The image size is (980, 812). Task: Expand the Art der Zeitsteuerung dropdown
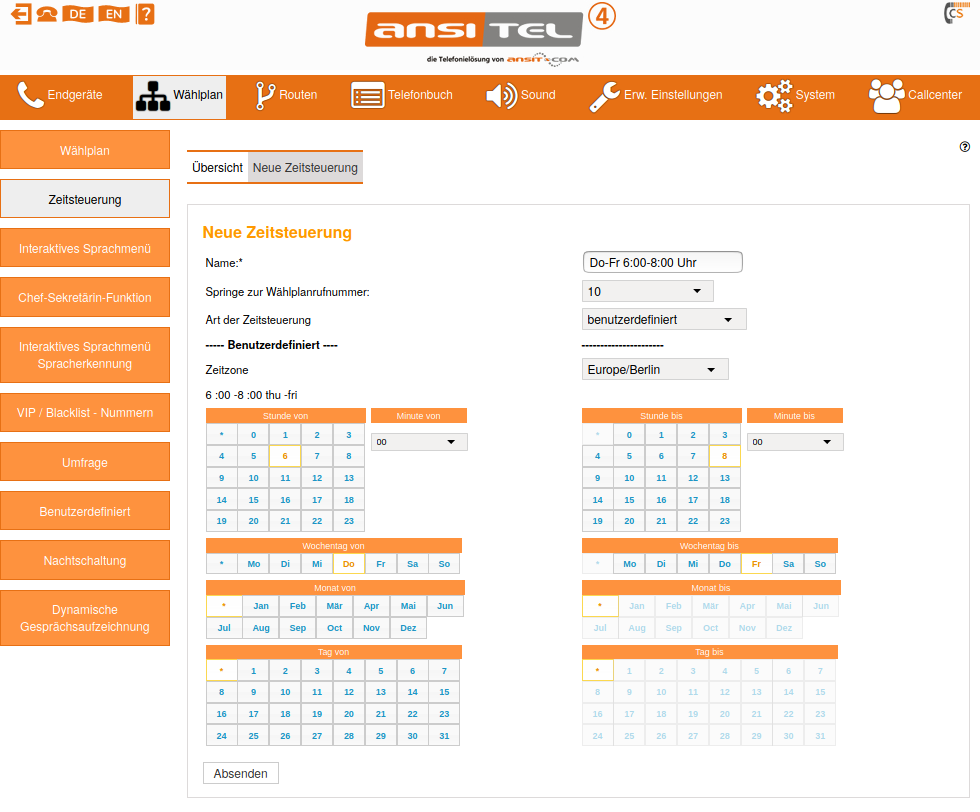[x=664, y=320]
